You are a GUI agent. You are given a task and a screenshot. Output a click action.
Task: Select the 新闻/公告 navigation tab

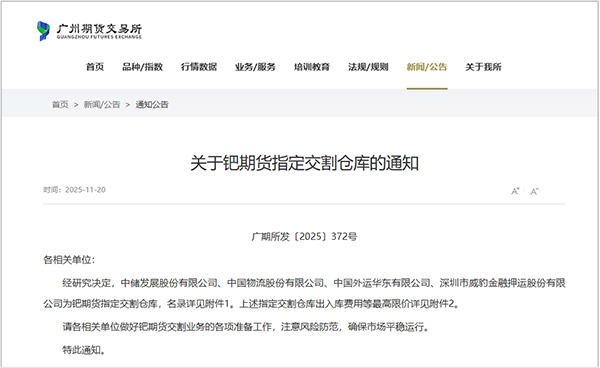(x=427, y=67)
